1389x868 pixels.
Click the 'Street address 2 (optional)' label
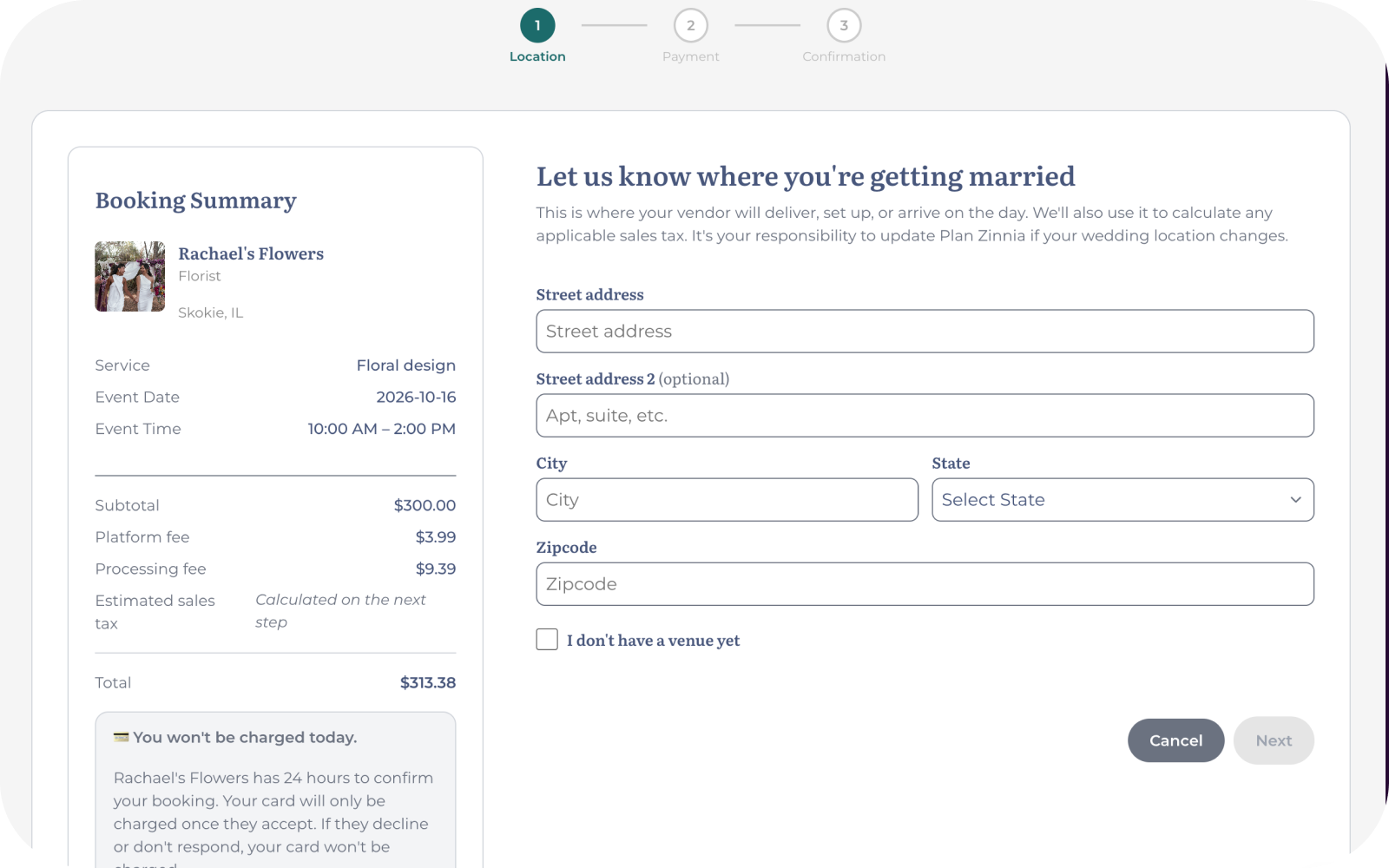click(x=633, y=379)
